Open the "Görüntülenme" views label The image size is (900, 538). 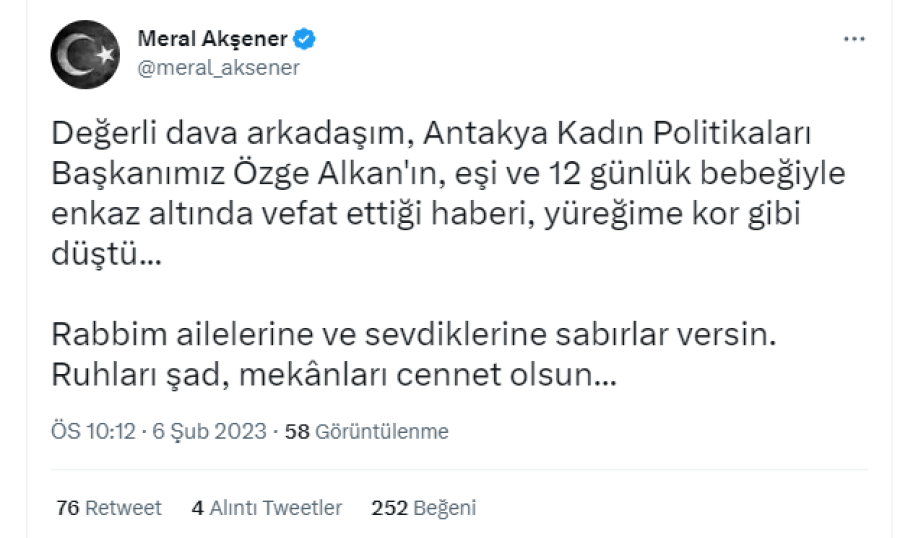[x=381, y=432]
